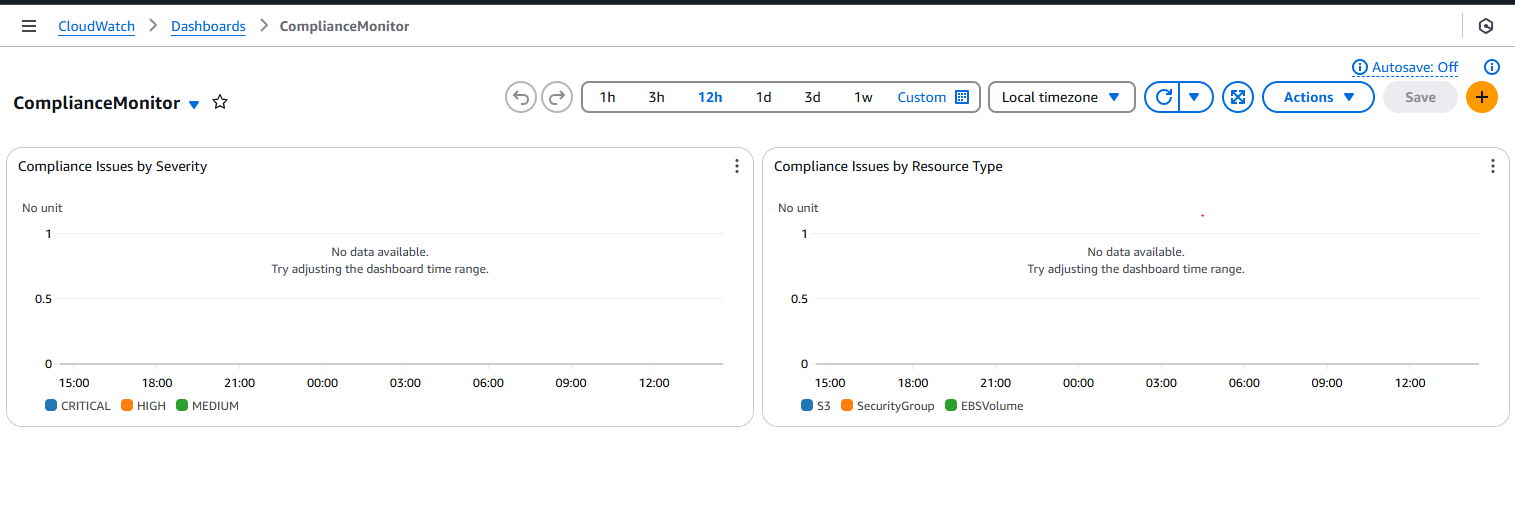Enter full screen mode with the expand icon
The image size is (1515, 532).
[1238, 97]
